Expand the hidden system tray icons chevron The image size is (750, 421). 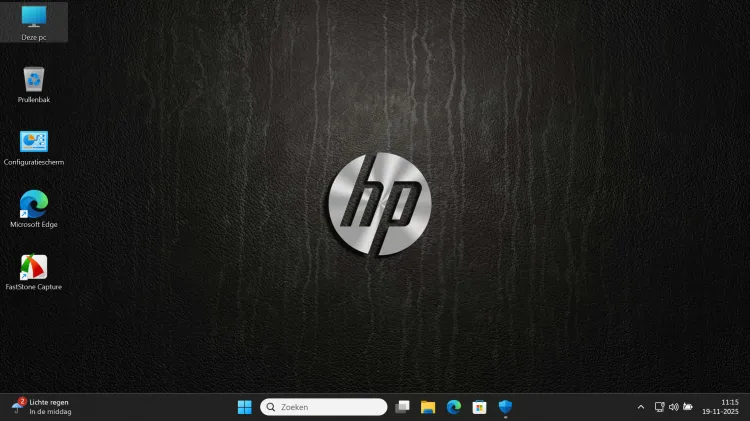[641, 407]
